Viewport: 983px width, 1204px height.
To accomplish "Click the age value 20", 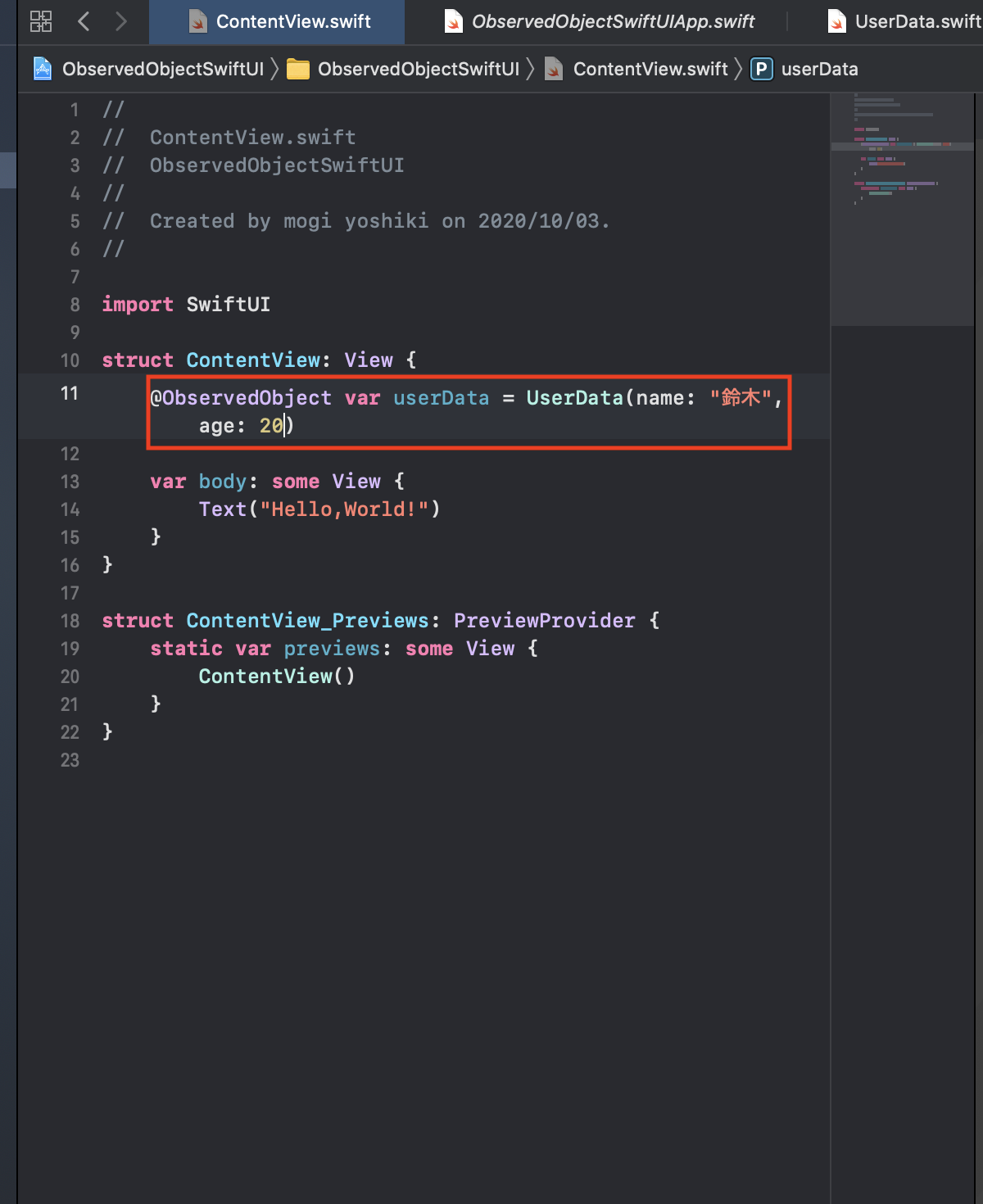I will click(x=271, y=426).
